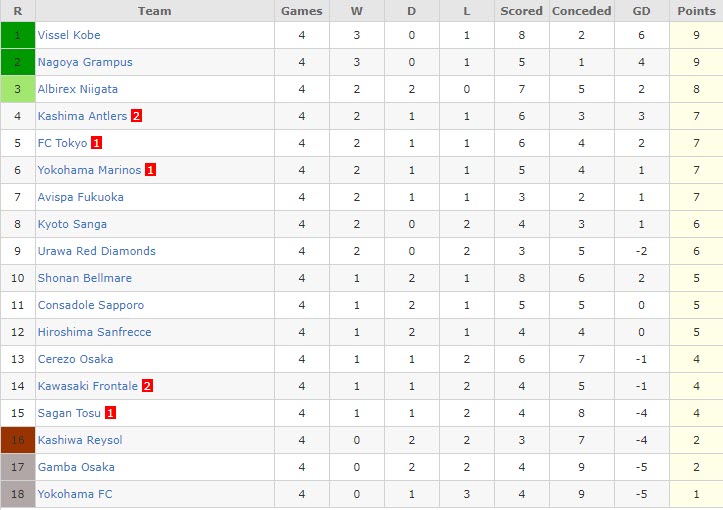Click the Games column header
723x510 pixels.
click(x=301, y=11)
